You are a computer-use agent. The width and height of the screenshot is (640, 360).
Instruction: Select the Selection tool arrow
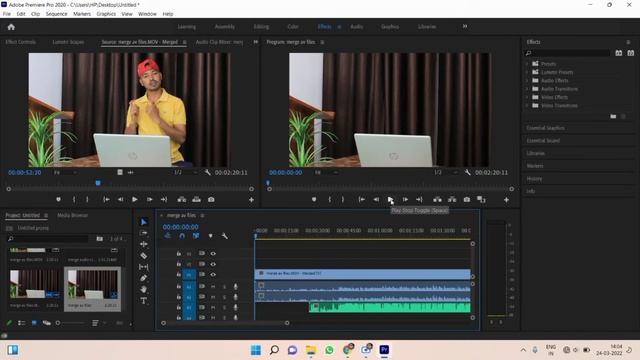click(144, 222)
